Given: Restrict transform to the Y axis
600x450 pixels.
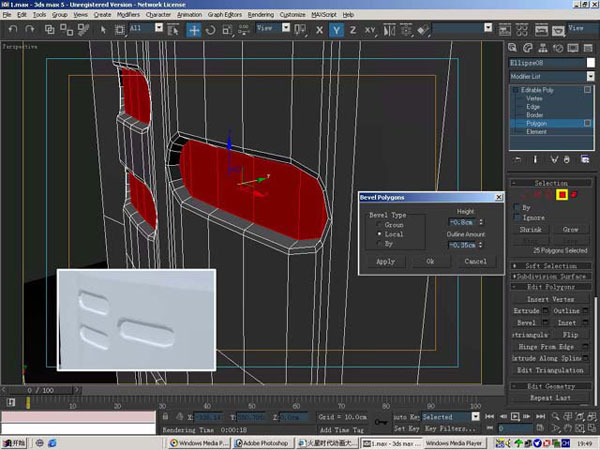Looking at the screenshot, I should coord(338,30).
